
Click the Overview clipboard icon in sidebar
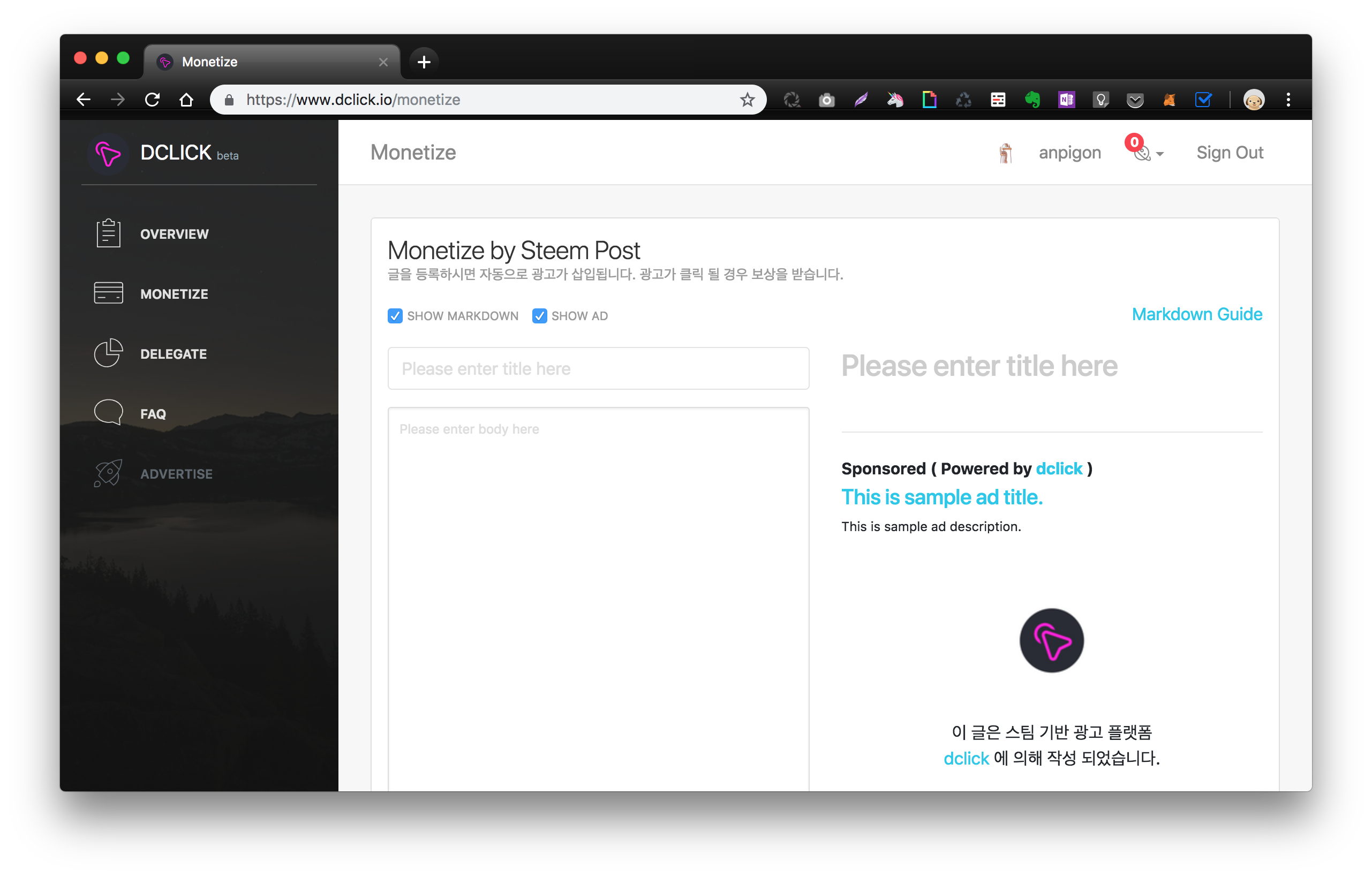[x=108, y=233]
